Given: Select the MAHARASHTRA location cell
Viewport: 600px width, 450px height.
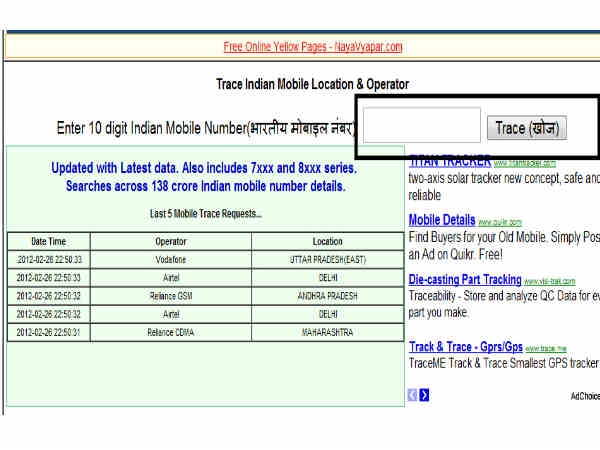Looking at the screenshot, I should (328, 332).
